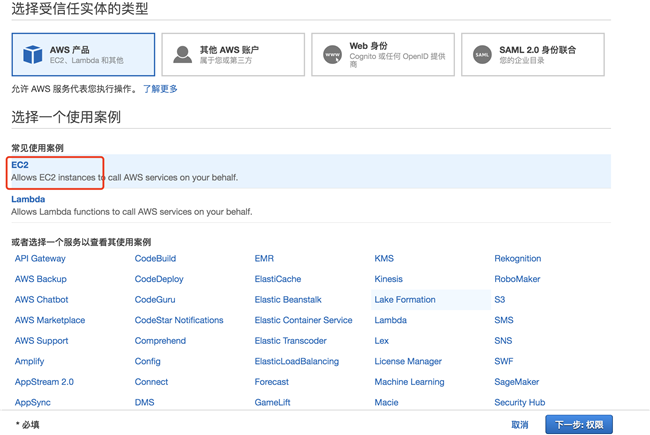Viewport: 650px width, 435px height.
Task: Choose API Gateway service
Action: click(40, 258)
